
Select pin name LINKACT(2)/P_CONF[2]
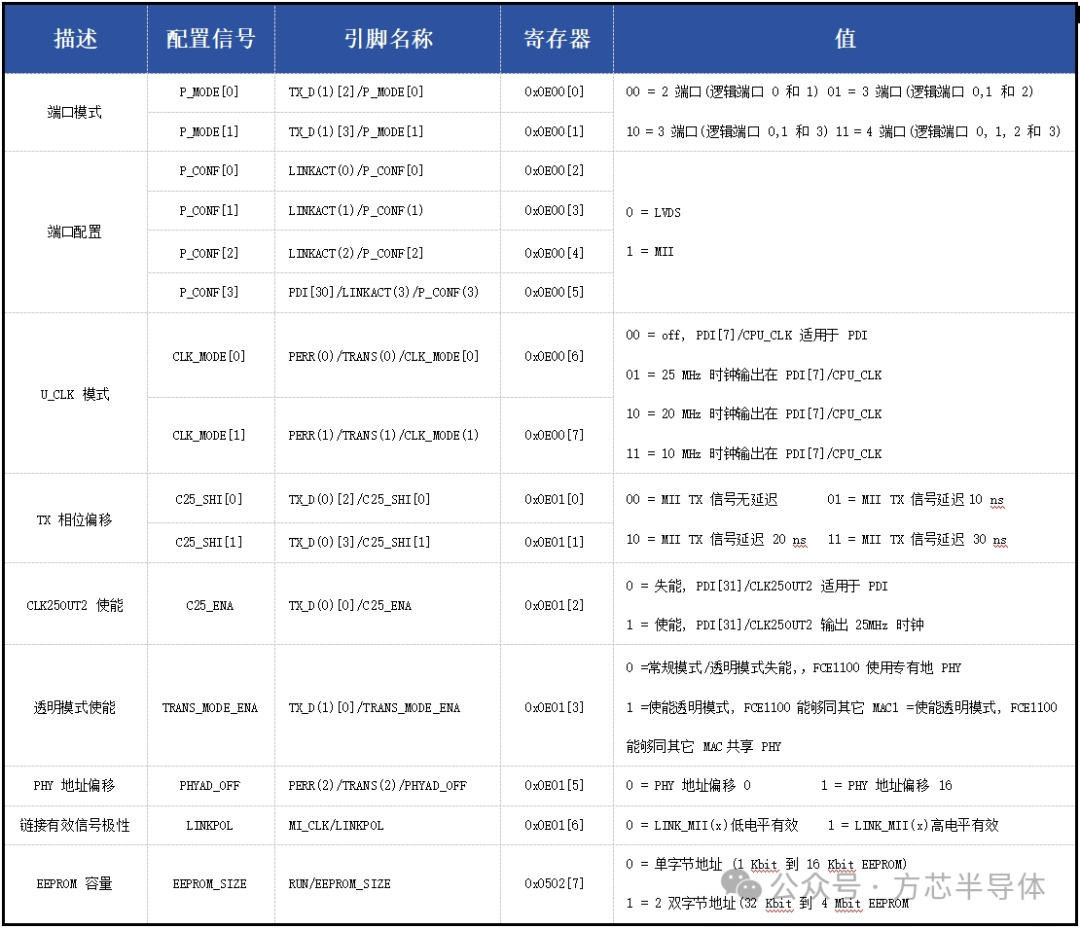356,253
